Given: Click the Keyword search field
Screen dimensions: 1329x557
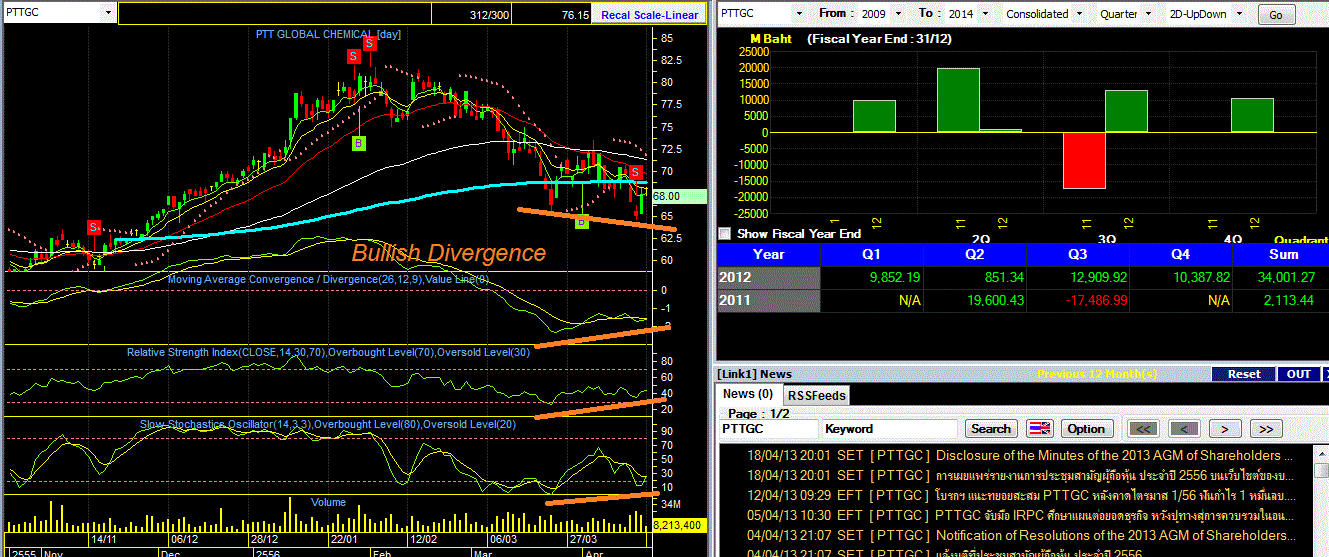Looking at the screenshot, I should [890, 429].
